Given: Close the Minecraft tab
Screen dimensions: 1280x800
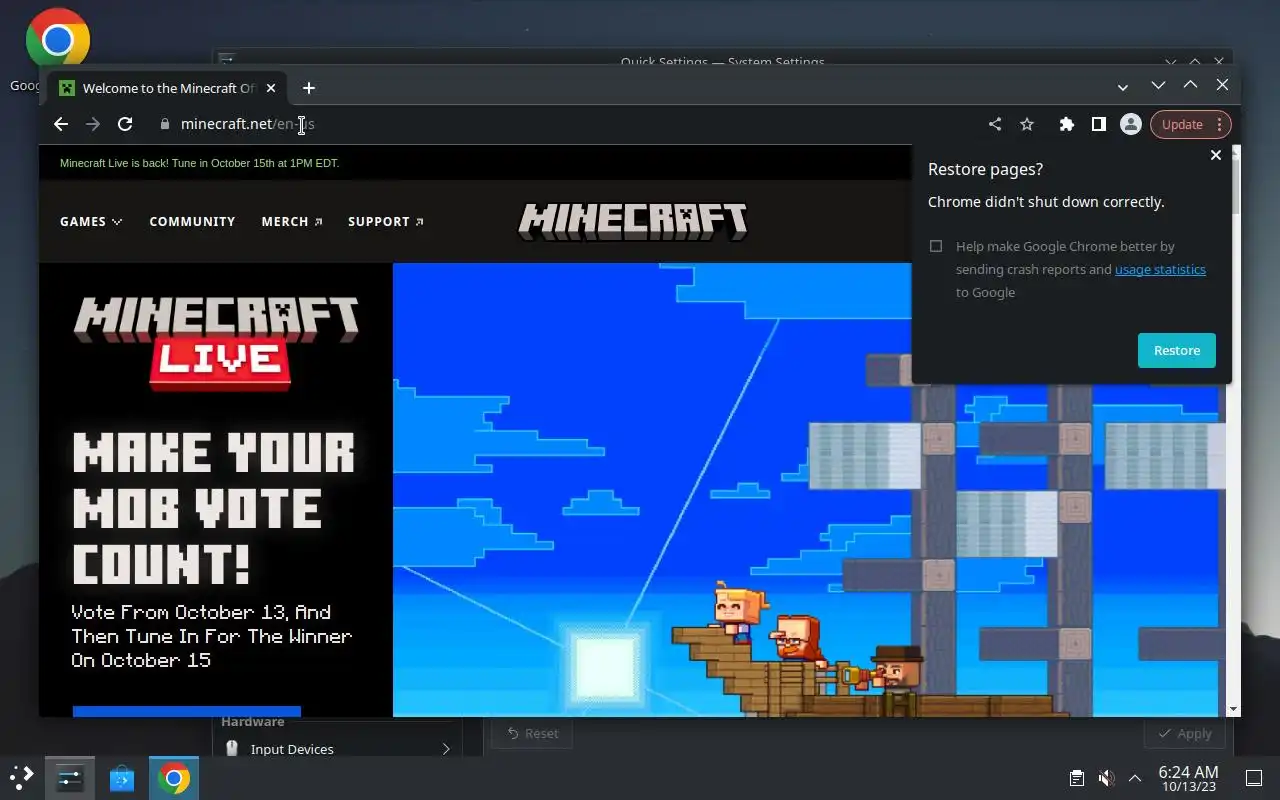Looking at the screenshot, I should click(x=271, y=88).
